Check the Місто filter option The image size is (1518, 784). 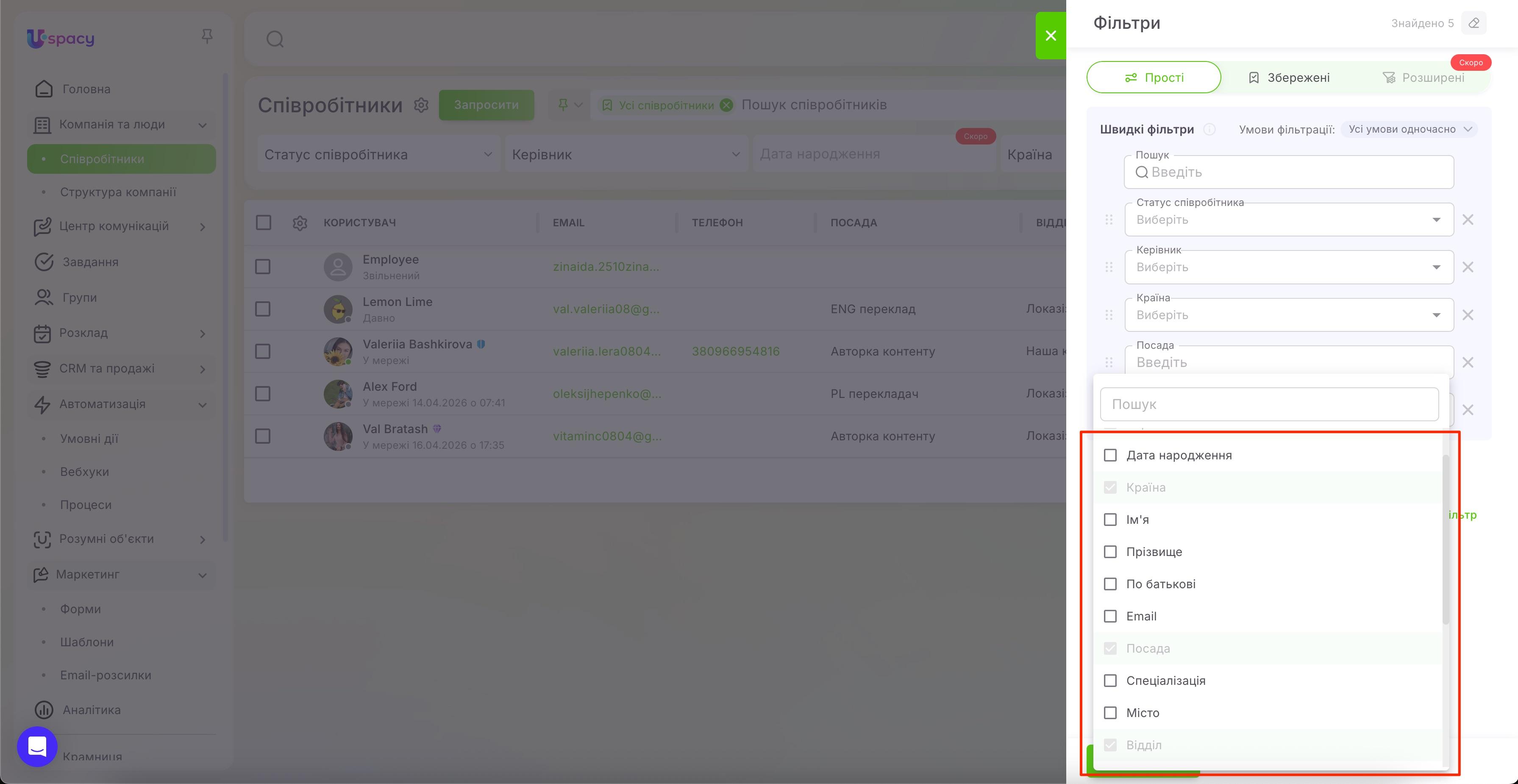click(x=1110, y=713)
